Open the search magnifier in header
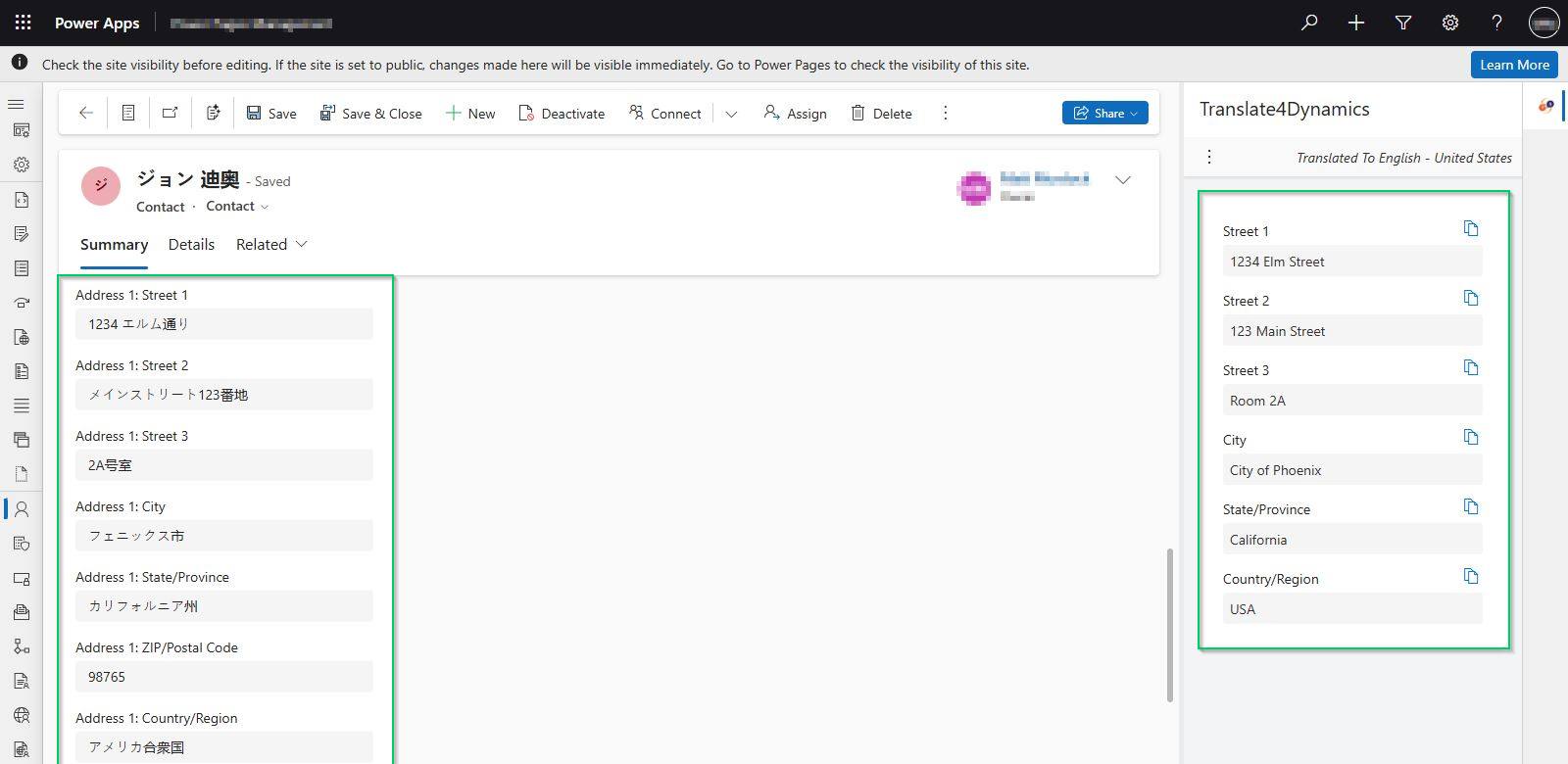The image size is (1568, 764). [1309, 23]
